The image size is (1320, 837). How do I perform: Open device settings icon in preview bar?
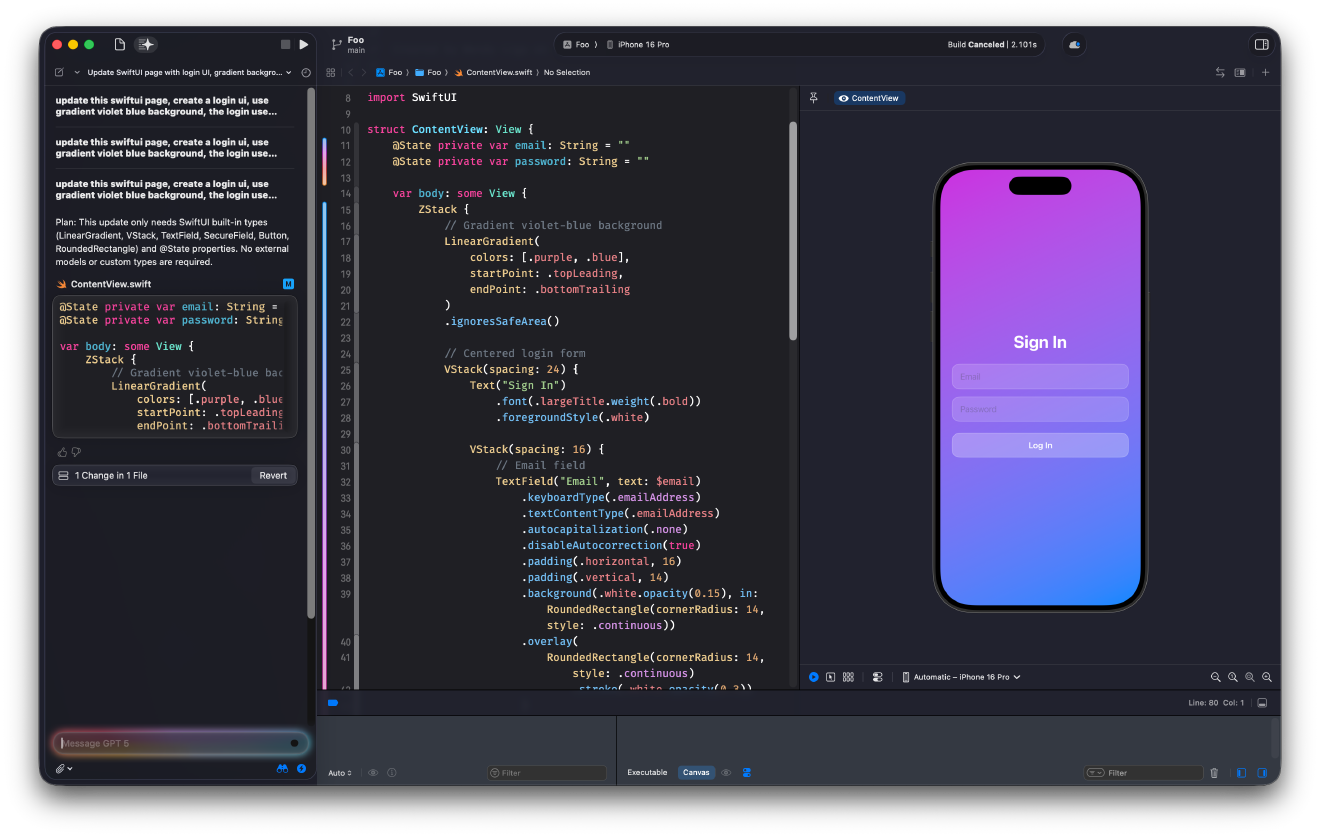[877, 677]
